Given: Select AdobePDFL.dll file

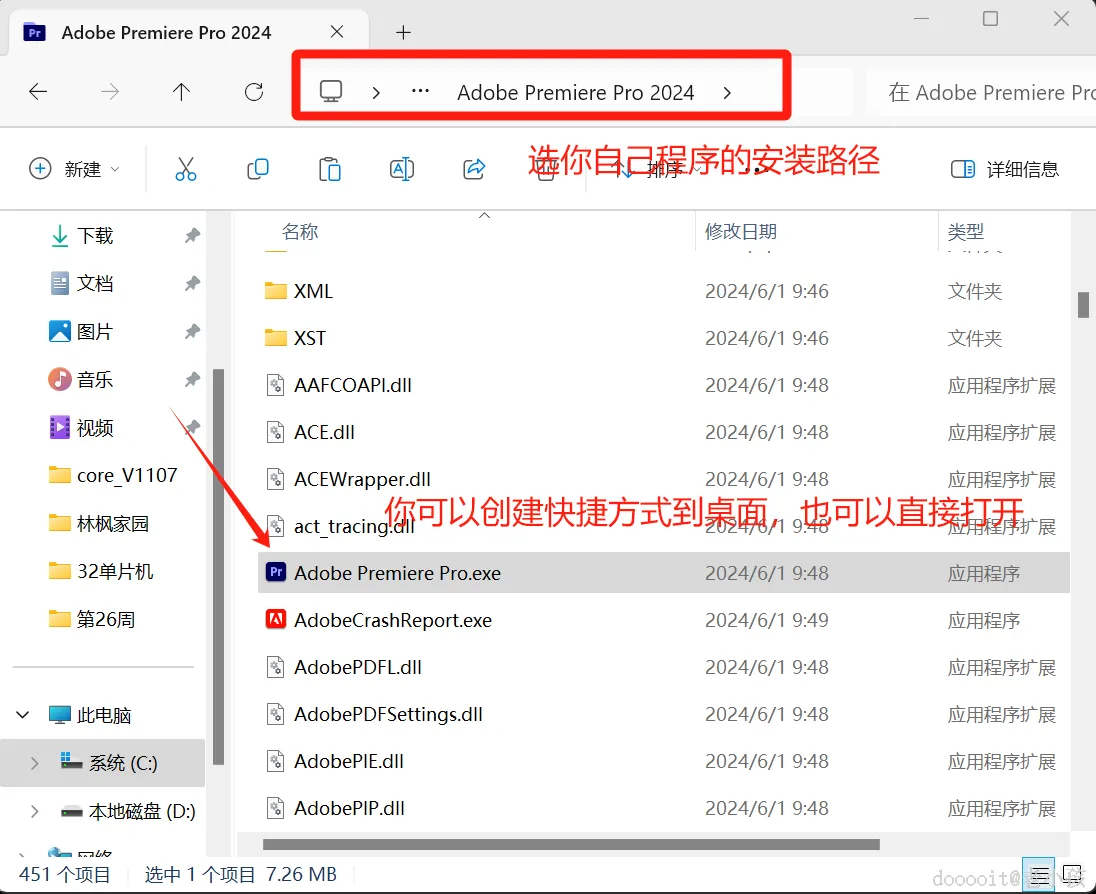Looking at the screenshot, I should coord(344,667).
